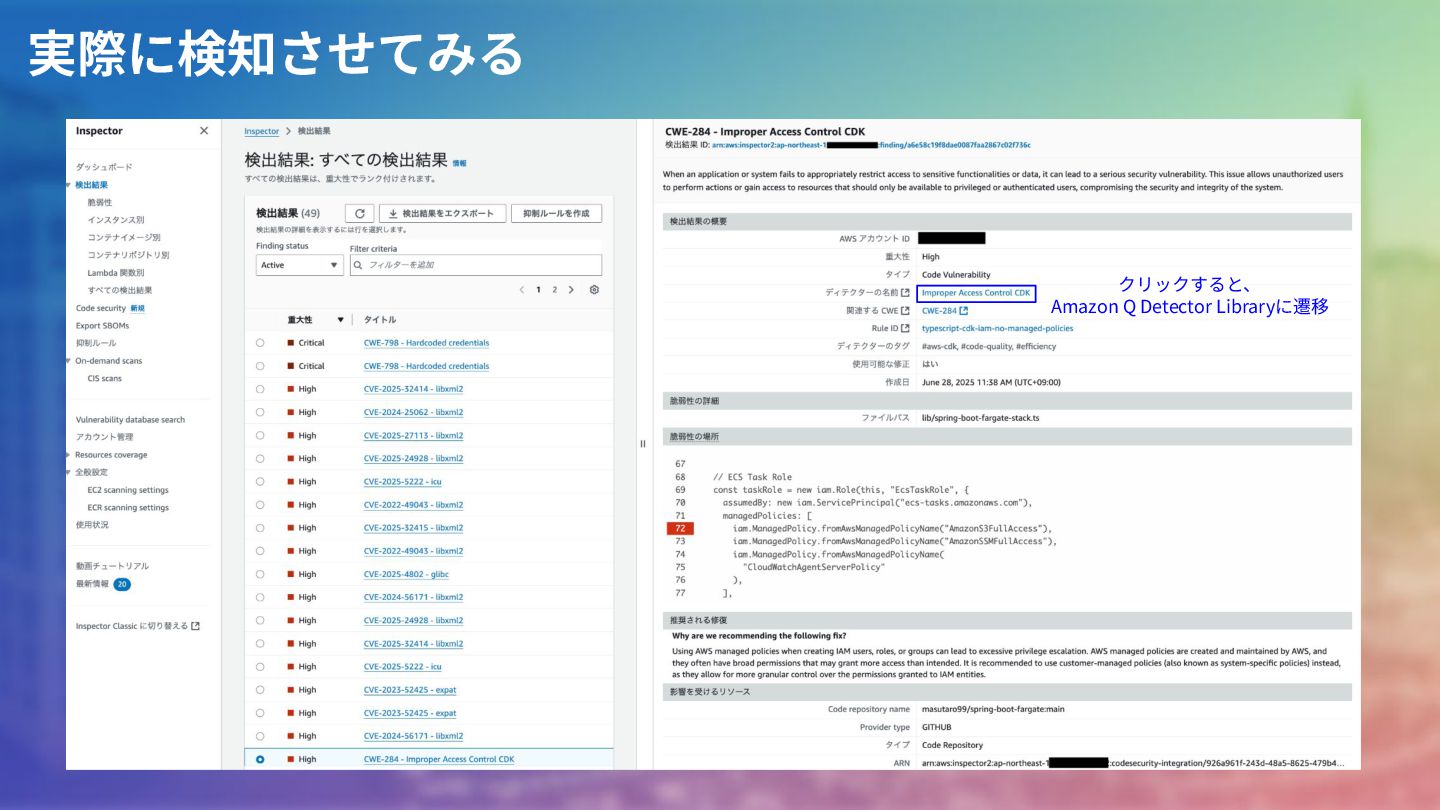The height and width of the screenshot is (810, 1440).
Task: Select the radio for CVE-2025-27113 - libxml2
Action: click(x=260, y=435)
